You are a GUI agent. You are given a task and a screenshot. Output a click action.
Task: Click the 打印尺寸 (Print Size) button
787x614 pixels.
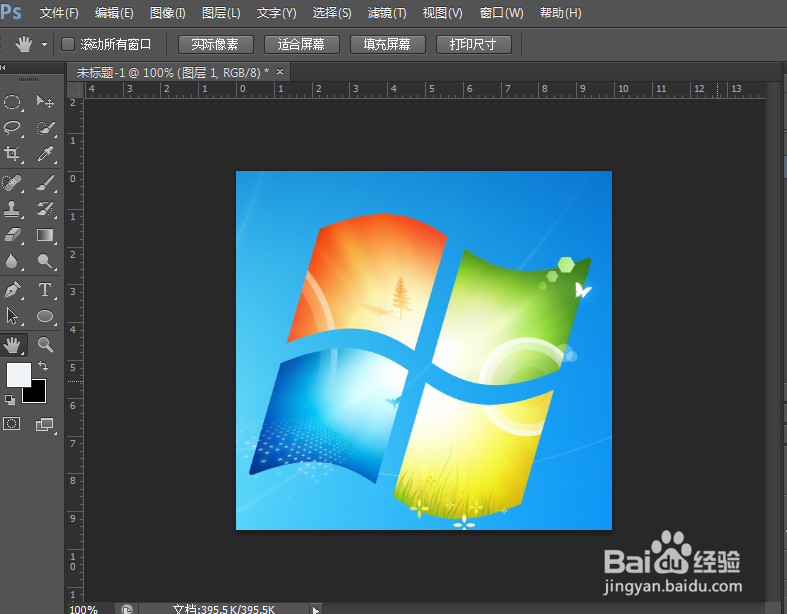(474, 44)
